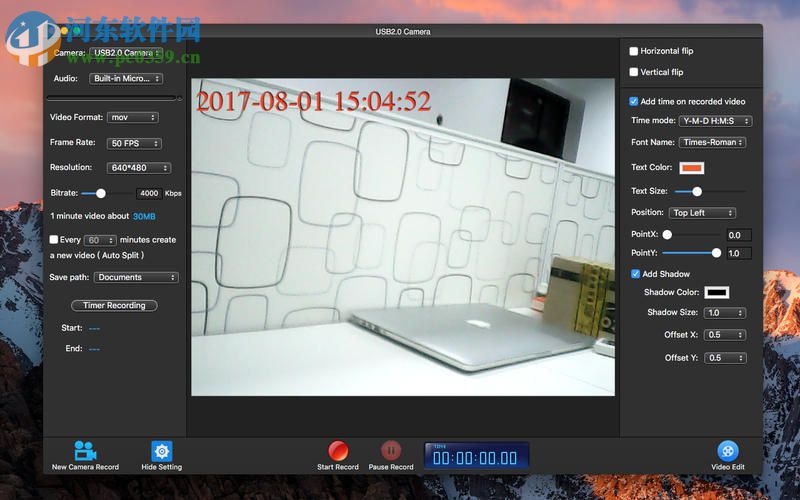Click the PointX slider handle
This screenshot has height=500, width=800.
[667, 235]
